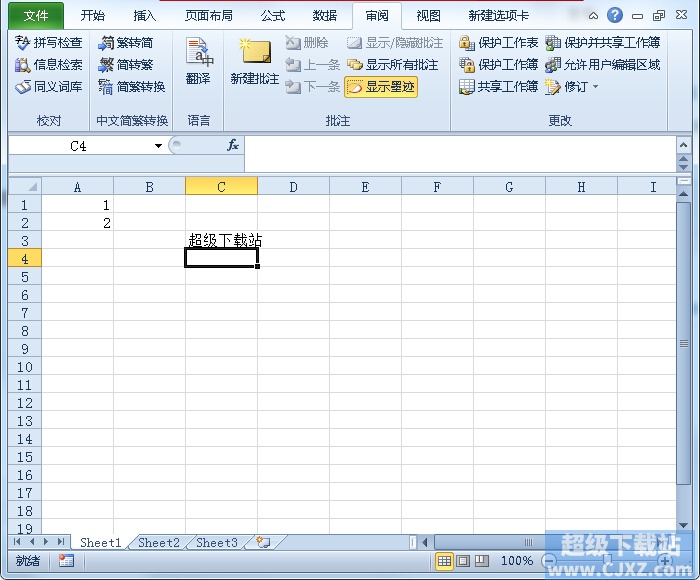The height and width of the screenshot is (580, 700).
Task: Open the Name Box dropdown arrow
Action: coord(158,146)
